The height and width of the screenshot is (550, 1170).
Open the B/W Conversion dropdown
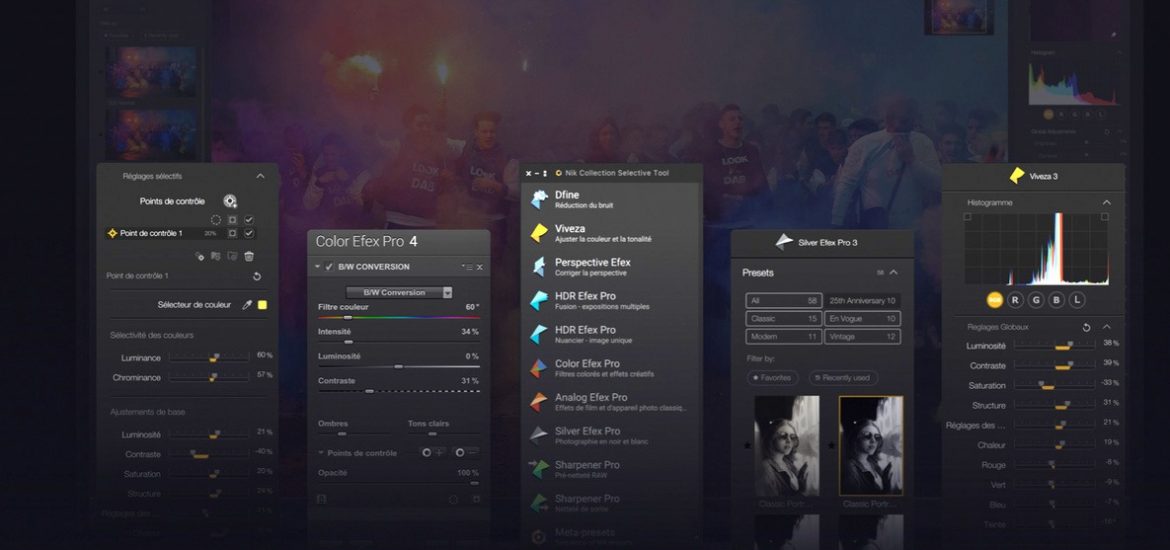point(446,293)
